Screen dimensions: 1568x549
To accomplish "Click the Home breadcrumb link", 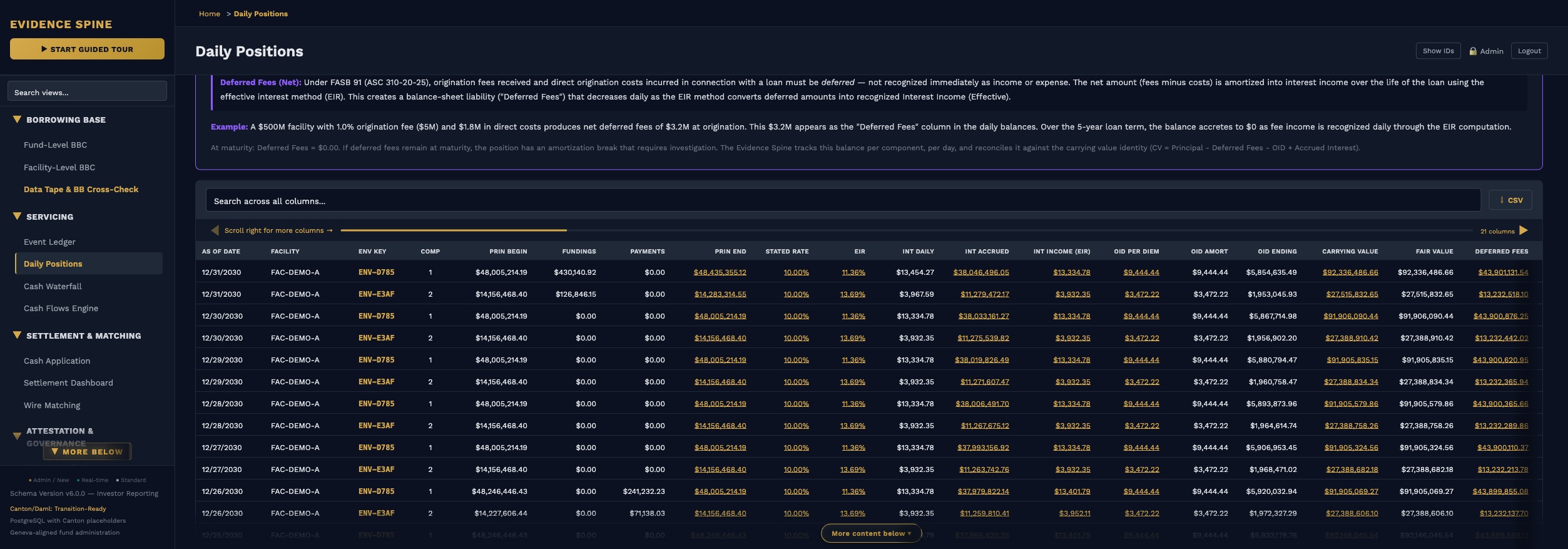I will (x=209, y=14).
